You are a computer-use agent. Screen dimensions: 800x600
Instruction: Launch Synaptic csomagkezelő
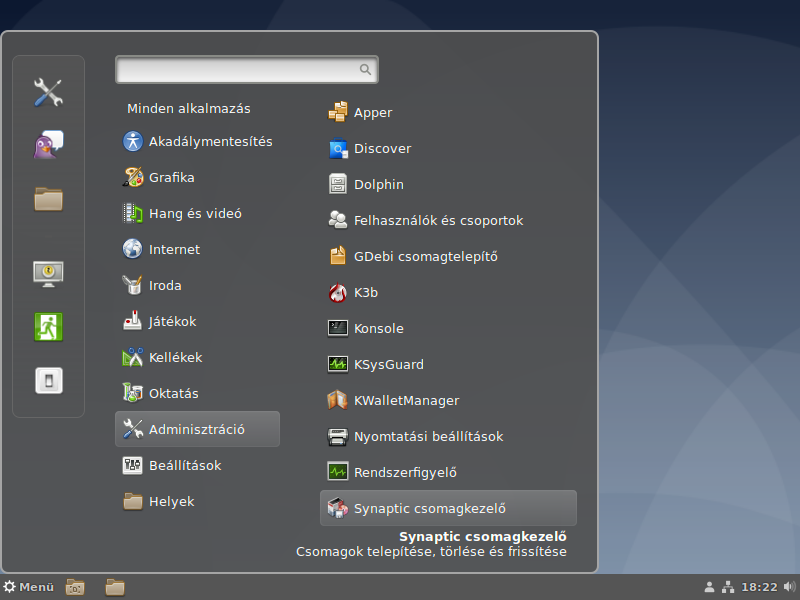(448, 508)
